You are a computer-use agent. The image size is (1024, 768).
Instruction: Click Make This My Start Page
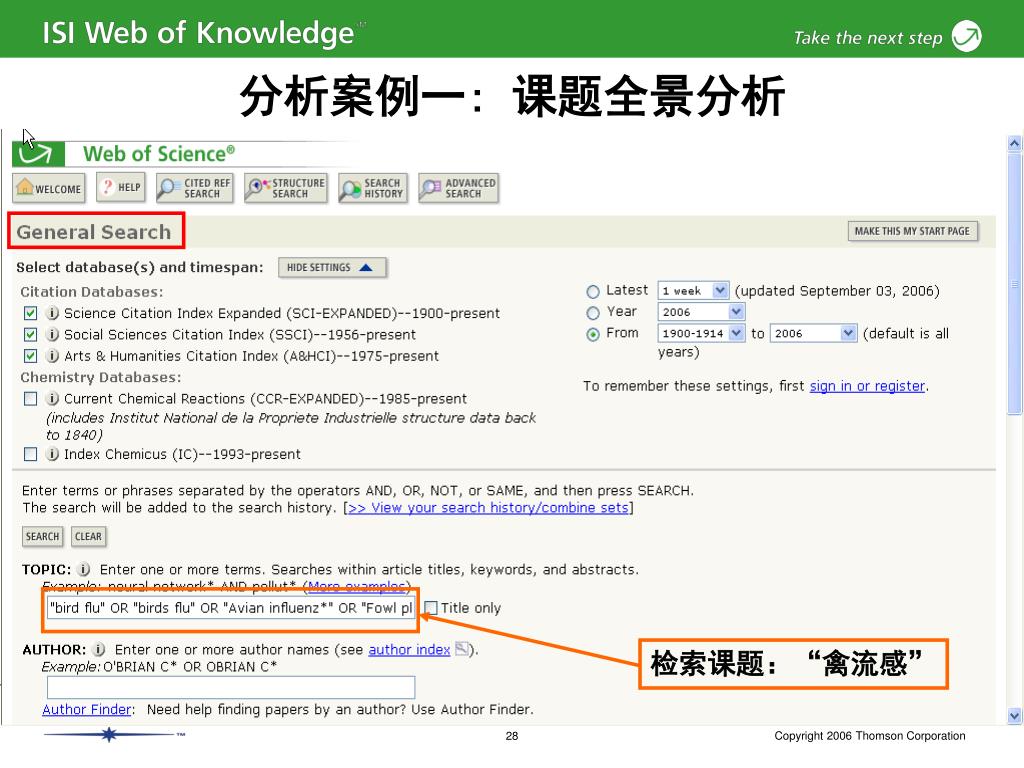[x=912, y=231]
